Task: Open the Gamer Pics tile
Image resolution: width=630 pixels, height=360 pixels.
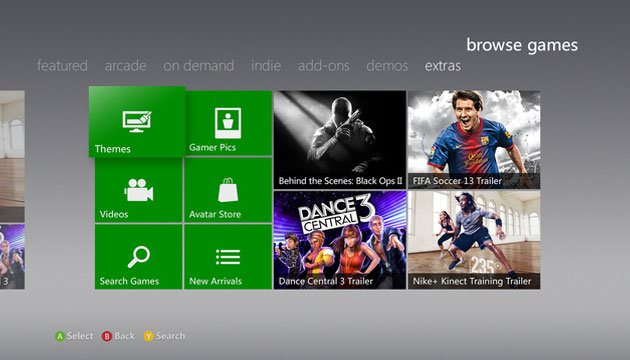Action: pyautogui.click(x=228, y=123)
